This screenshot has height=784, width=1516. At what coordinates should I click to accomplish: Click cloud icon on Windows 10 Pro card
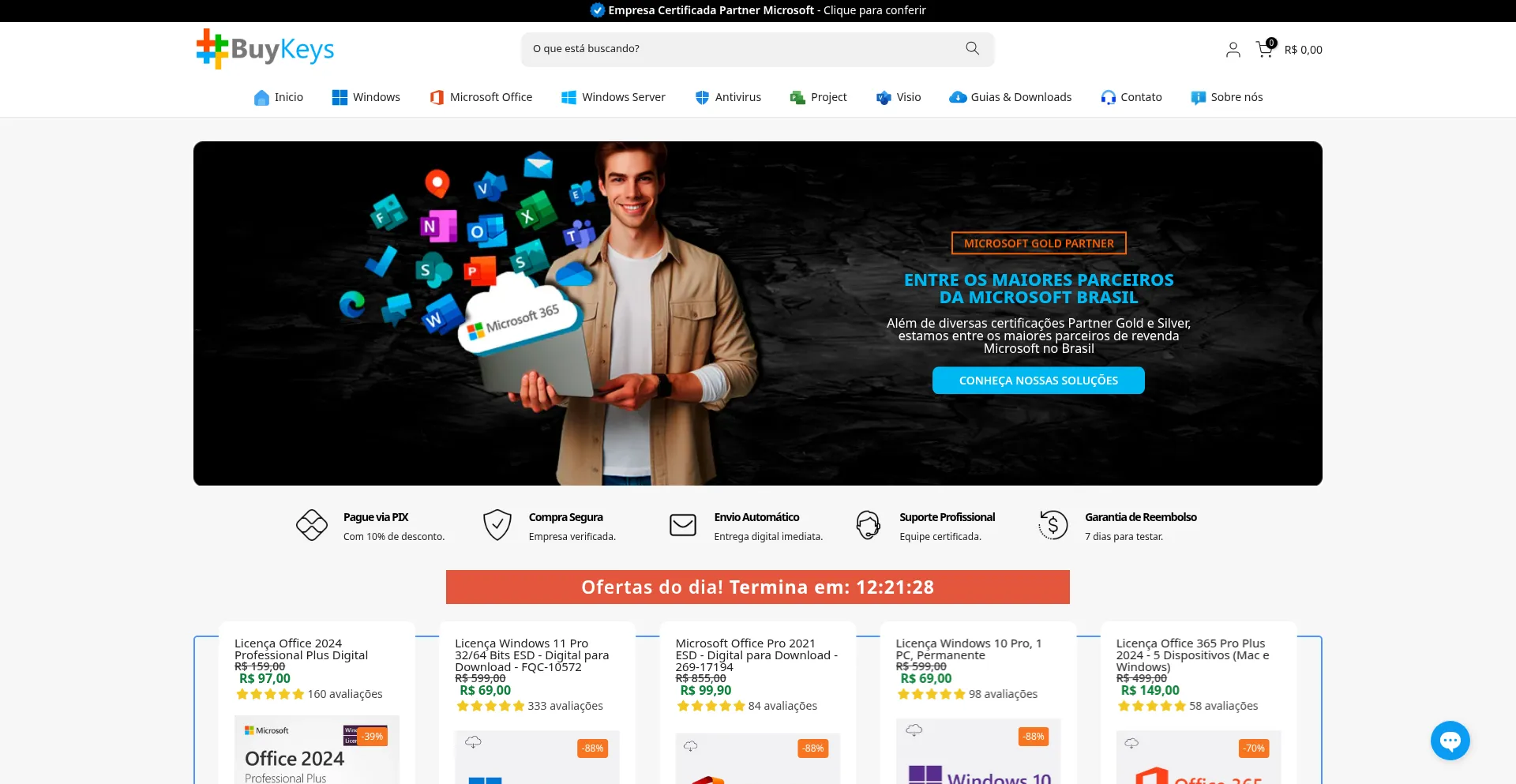(914, 730)
